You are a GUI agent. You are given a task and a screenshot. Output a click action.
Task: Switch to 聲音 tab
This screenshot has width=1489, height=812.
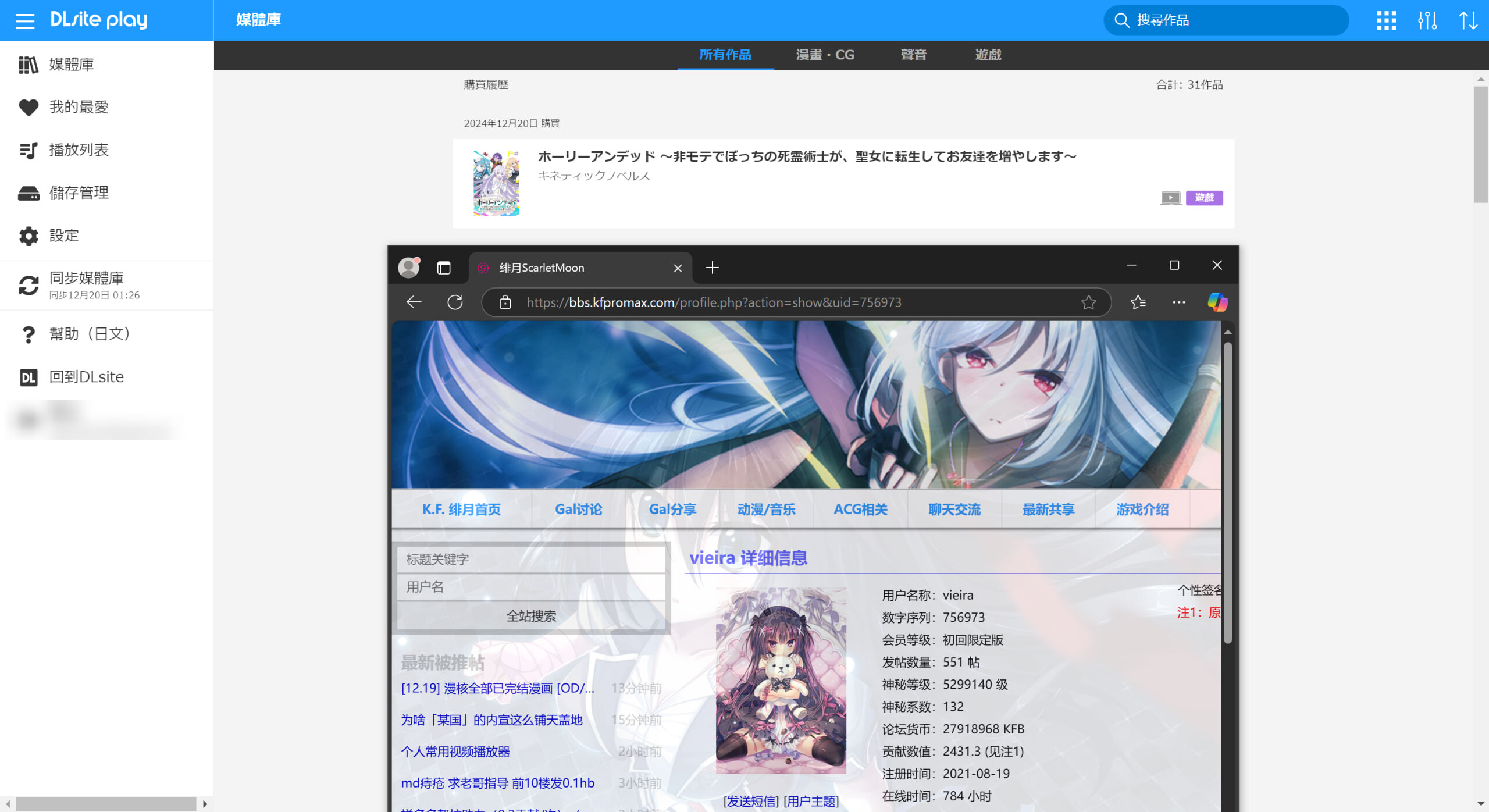click(913, 55)
